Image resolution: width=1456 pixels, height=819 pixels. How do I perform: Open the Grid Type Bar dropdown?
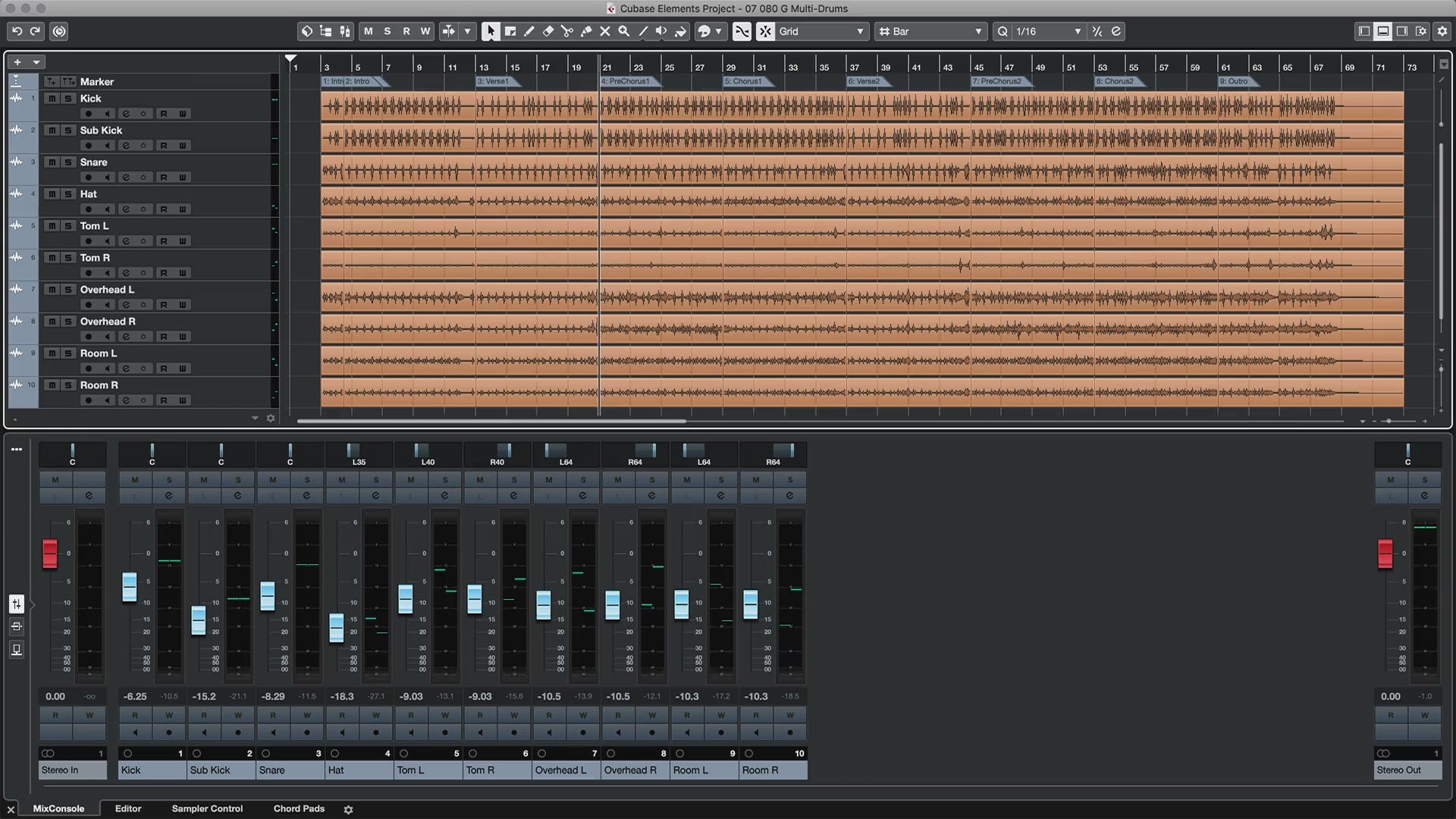(x=930, y=31)
